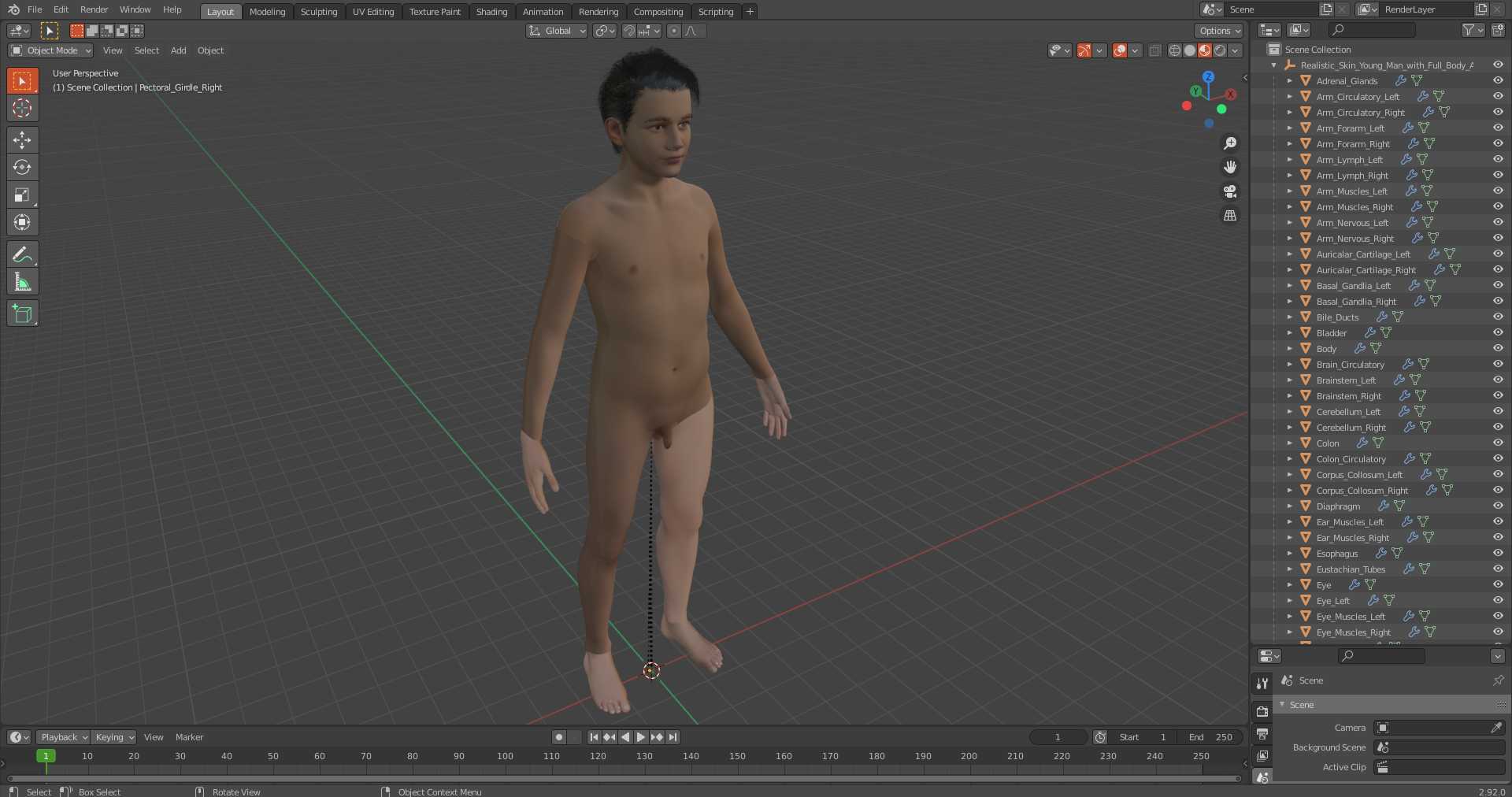Screen dimensions: 1512x797
Task: Switch to the Sculpting workspace tab
Action: pyautogui.click(x=318, y=12)
